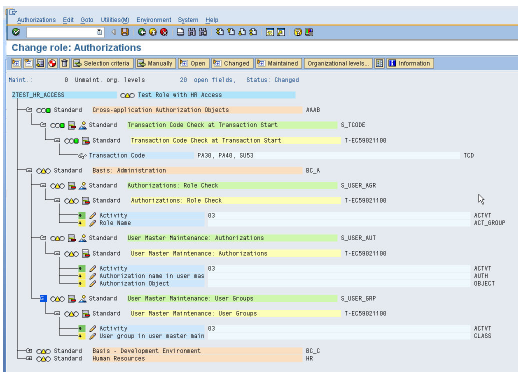The height and width of the screenshot is (375, 526).
Task: Click the Maintained button
Action: (x=278, y=63)
